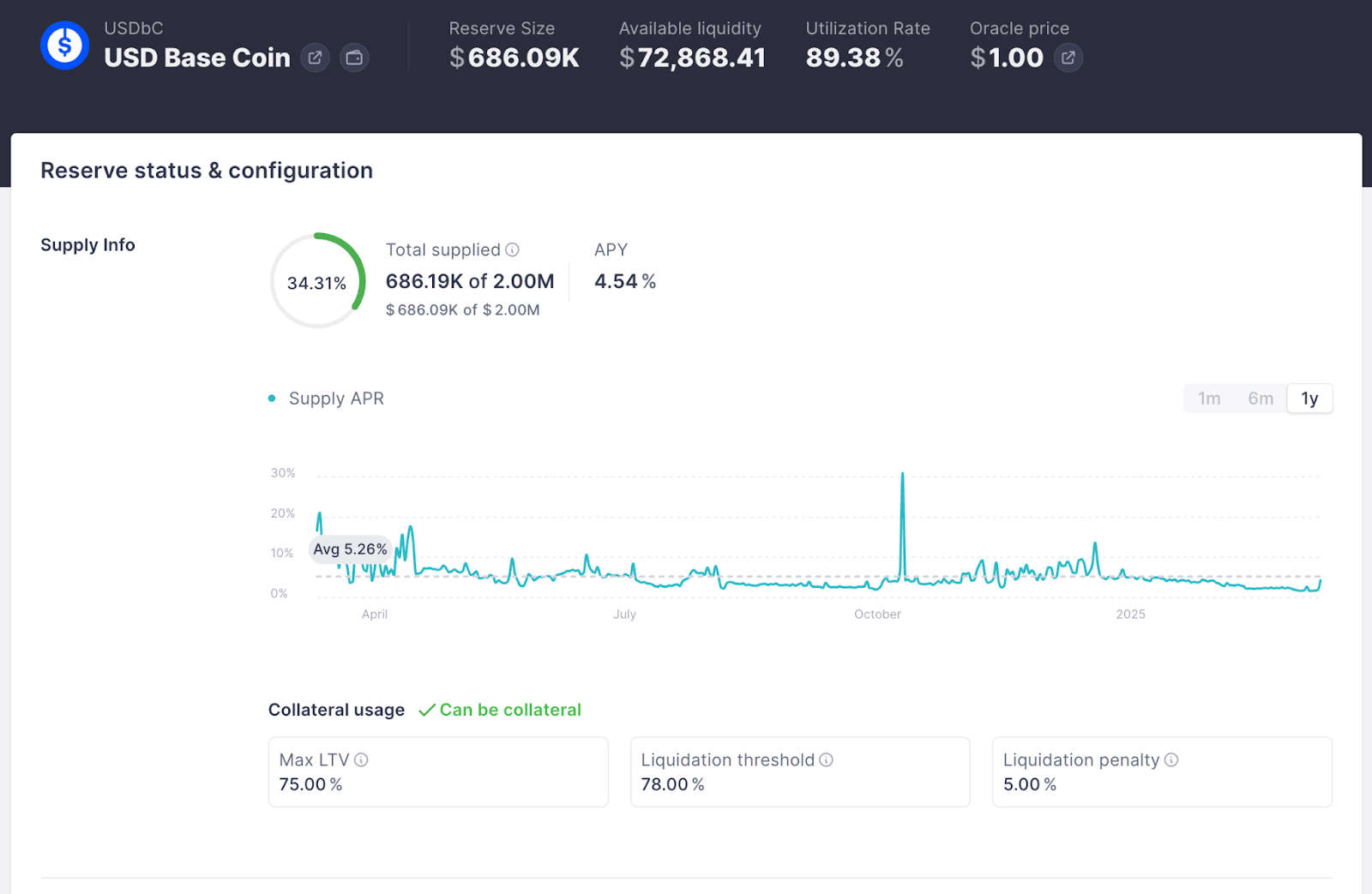The width and height of the screenshot is (1372, 894).
Task: Click the Reserve Size value $686.09K
Action: [x=514, y=57]
